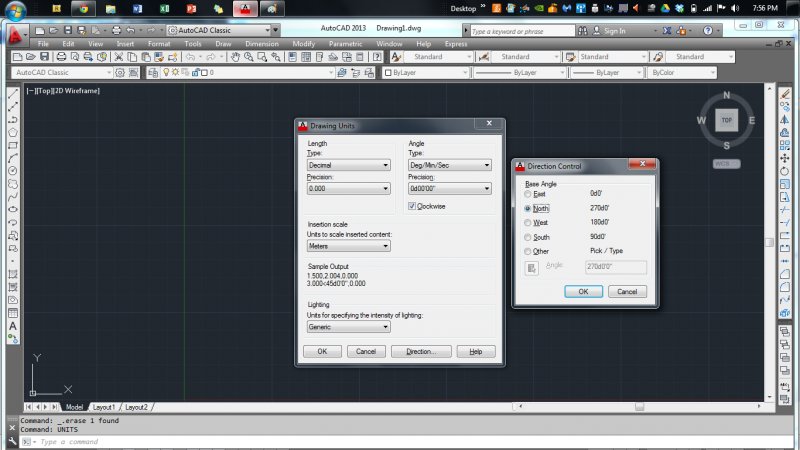Click the Cut scissors icon

point(118,57)
